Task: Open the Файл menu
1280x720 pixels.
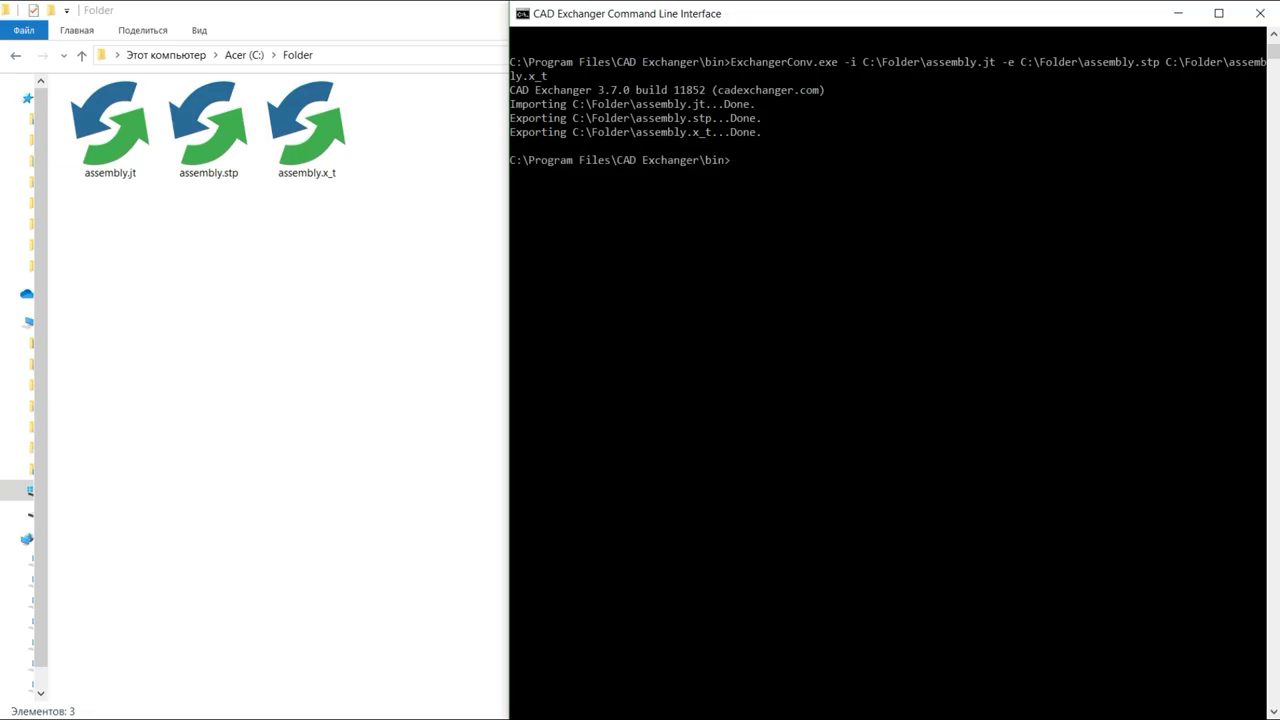Action: click(x=24, y=30)
